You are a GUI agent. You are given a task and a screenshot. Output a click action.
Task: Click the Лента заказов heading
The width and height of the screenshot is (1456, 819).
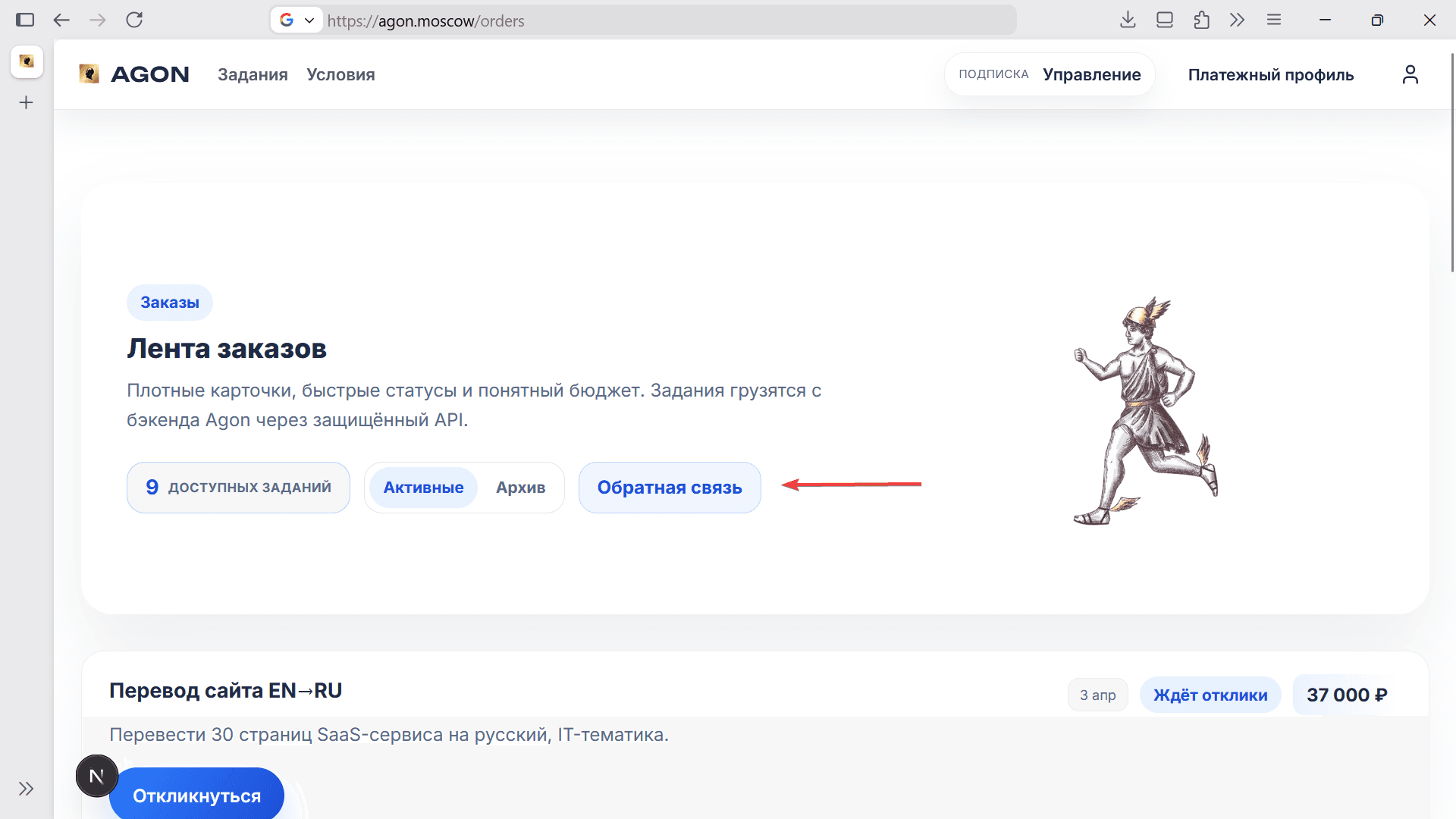pyautogui.click(x=227, y=349)
